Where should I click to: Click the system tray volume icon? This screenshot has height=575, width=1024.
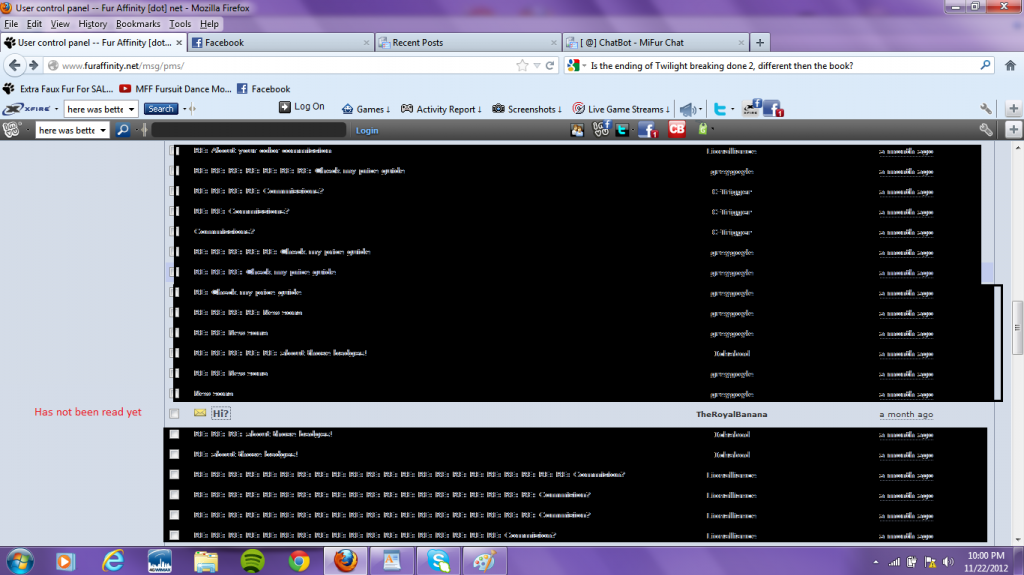pos(948,562)
